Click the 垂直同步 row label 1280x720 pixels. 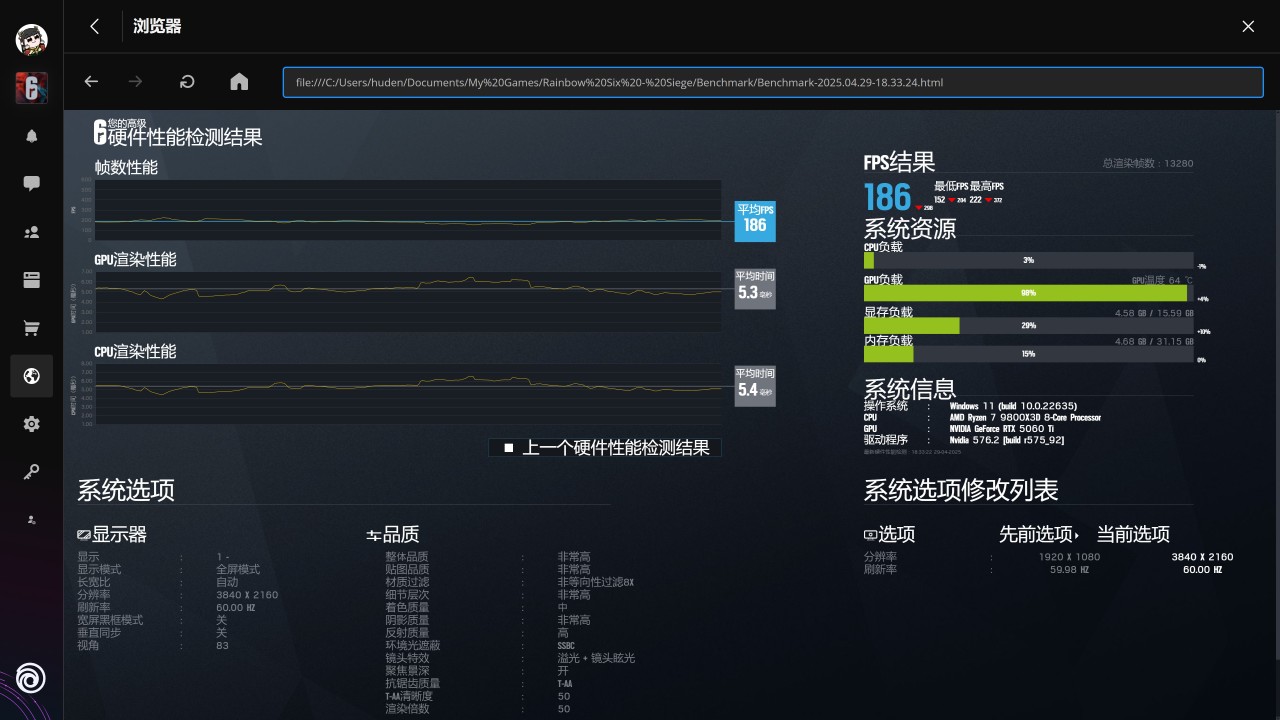99,633
